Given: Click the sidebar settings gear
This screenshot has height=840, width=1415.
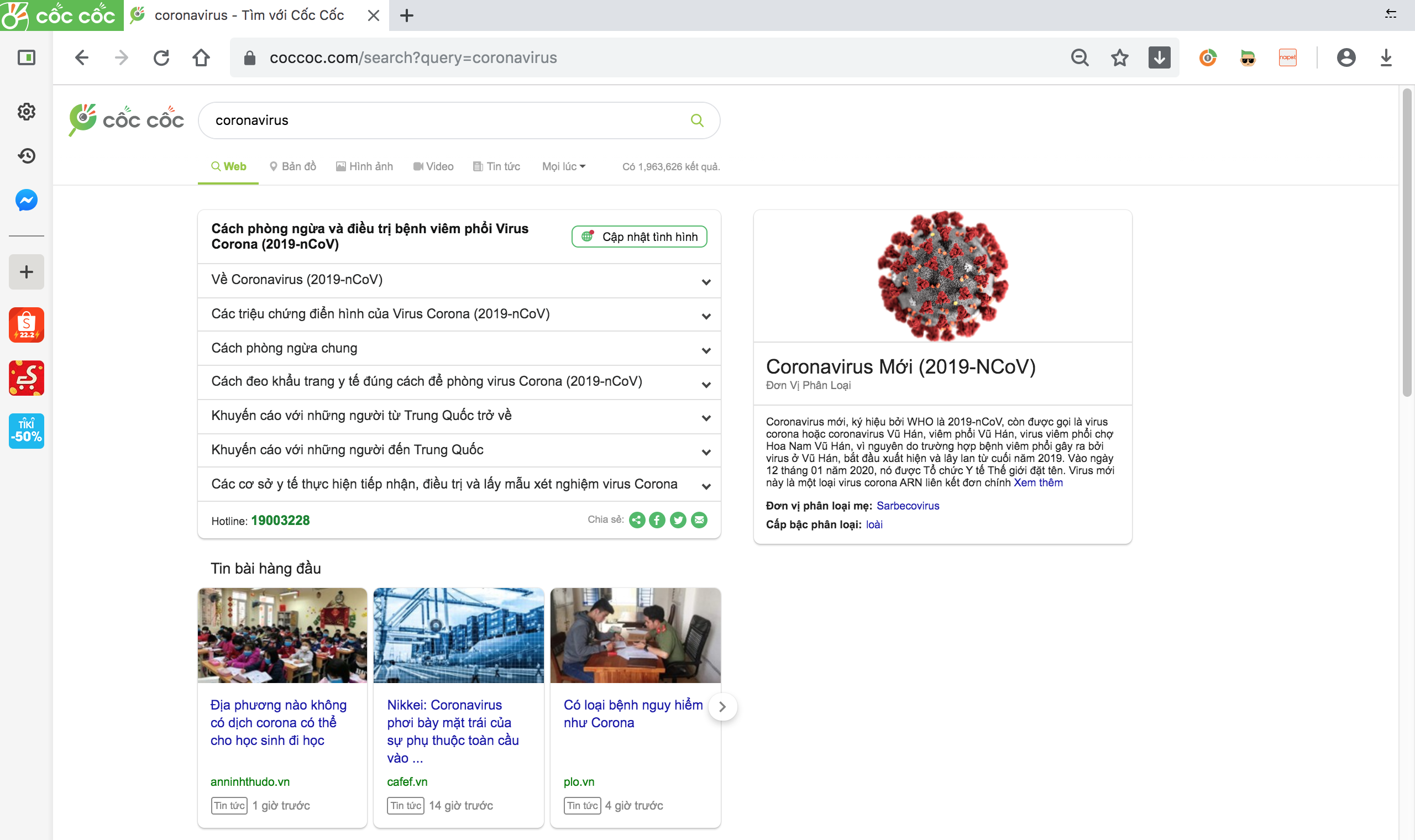Looking at the screenshot, I should click(26, 112).
